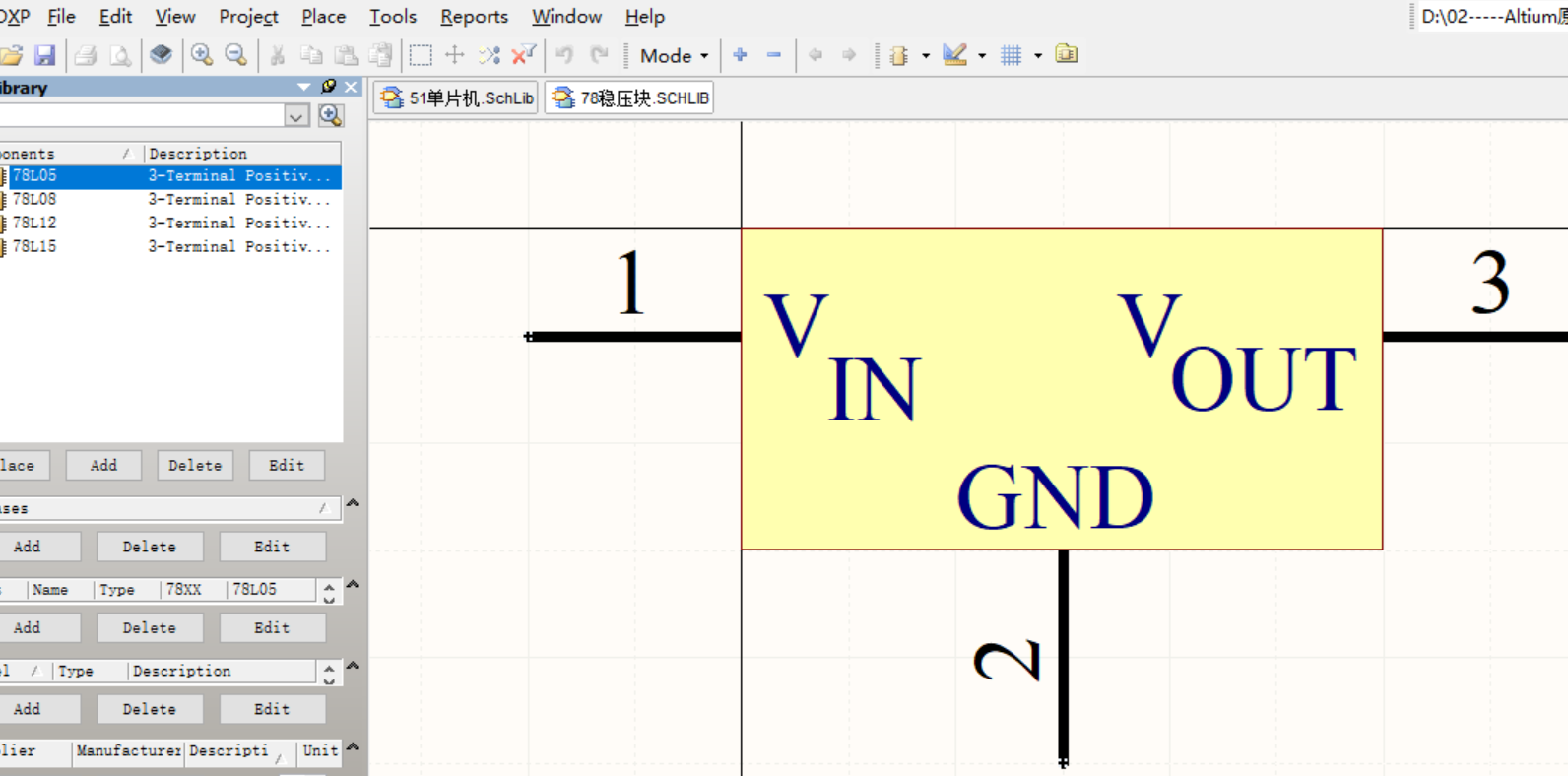The image size is (1568, 776).
Task: Open the Window menu
Action: coord(566,17)
